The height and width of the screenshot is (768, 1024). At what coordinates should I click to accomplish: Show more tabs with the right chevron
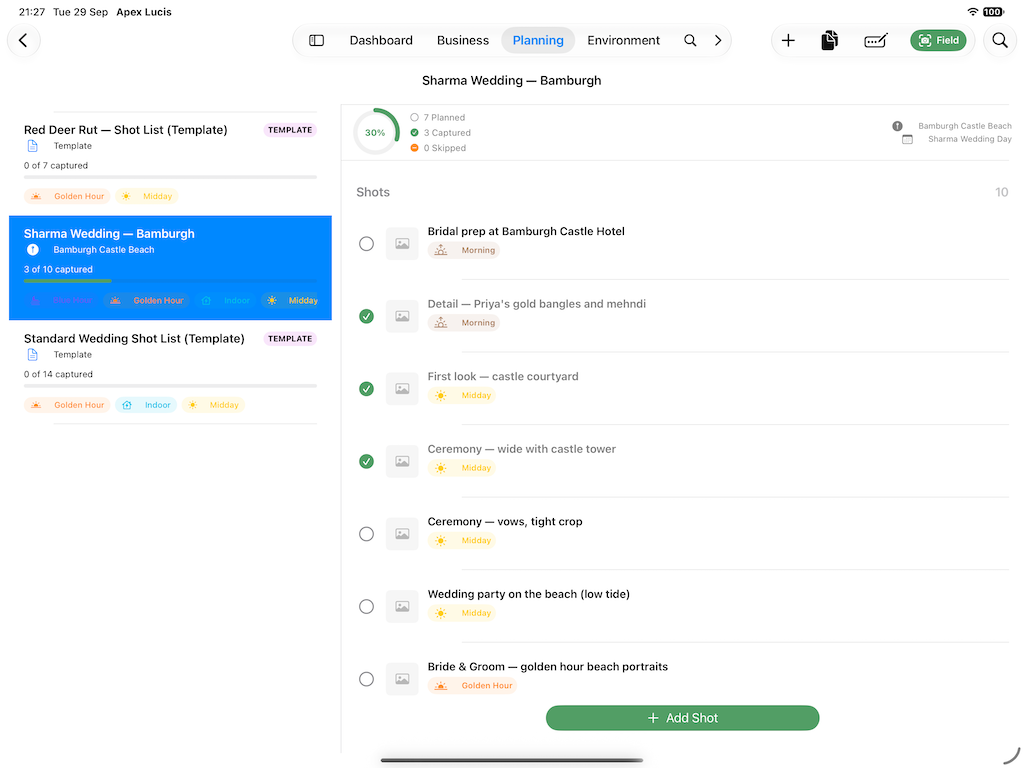pos(718,40)
